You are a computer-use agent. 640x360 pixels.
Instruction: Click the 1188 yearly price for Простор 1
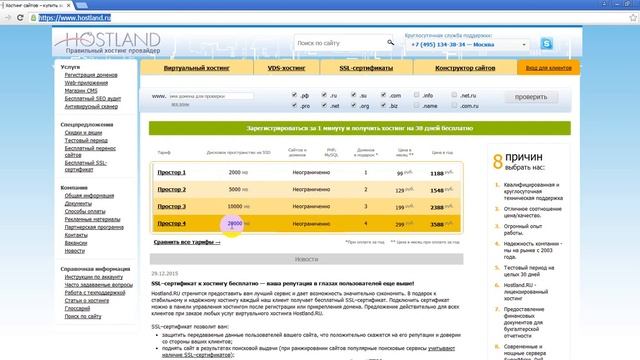[x=437, y=173]
